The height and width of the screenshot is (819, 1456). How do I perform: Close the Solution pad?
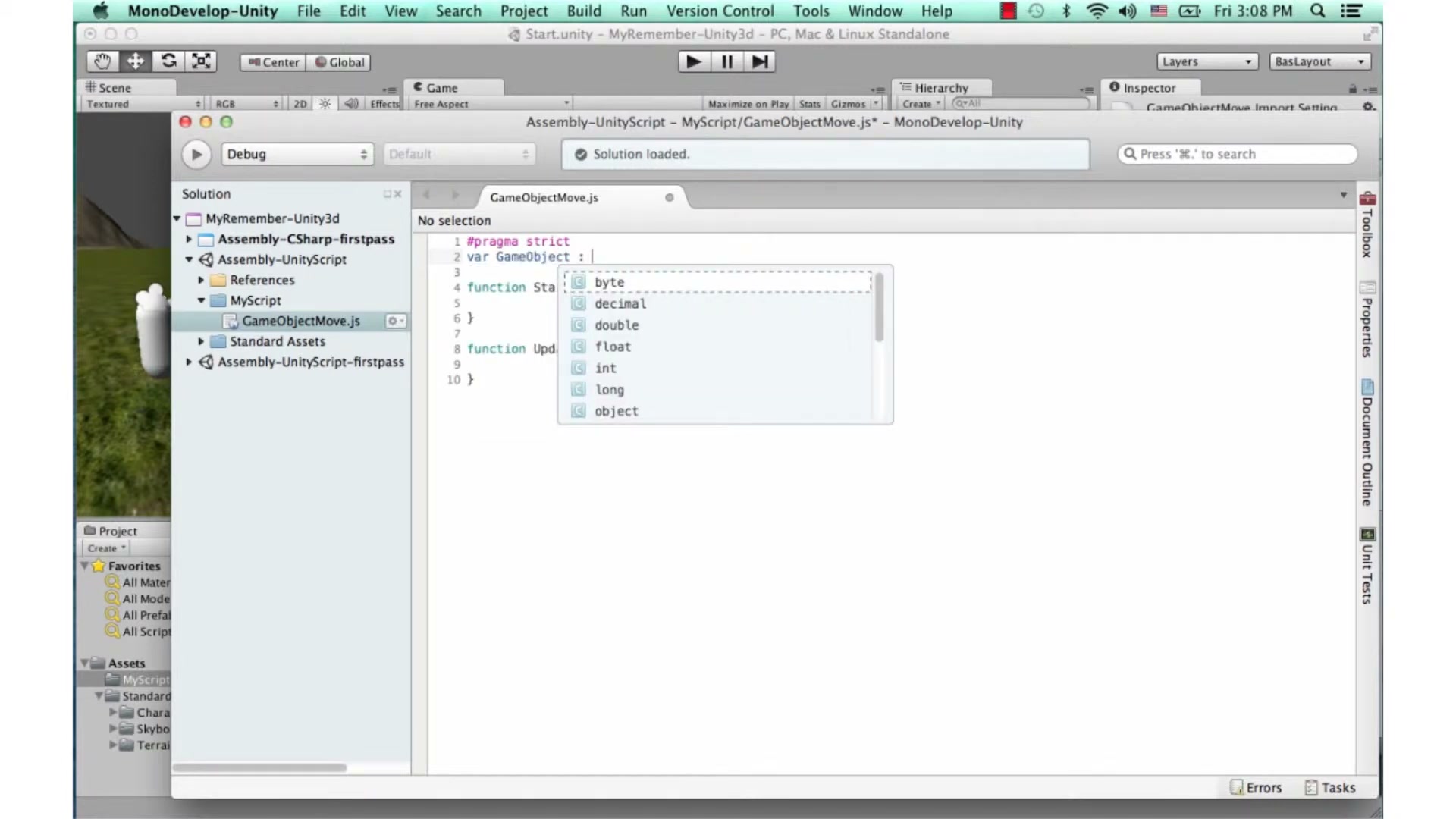[398, 194]
